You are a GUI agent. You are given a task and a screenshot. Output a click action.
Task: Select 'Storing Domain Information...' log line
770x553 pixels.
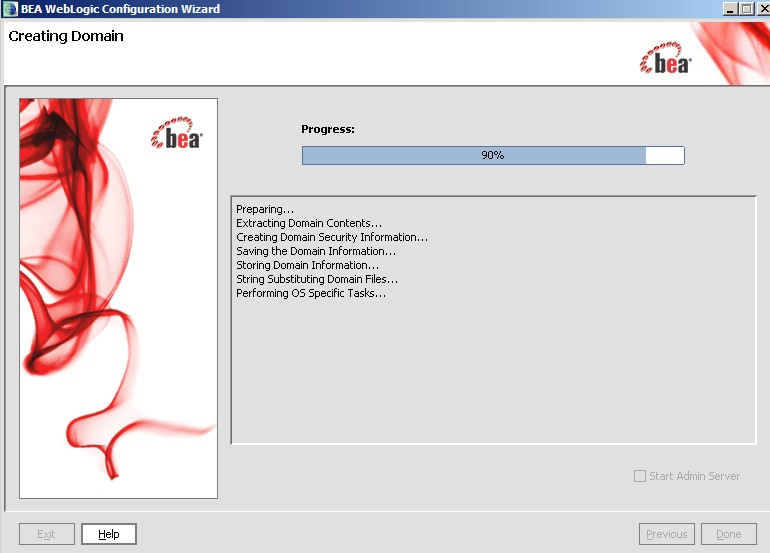pos(307,265)
